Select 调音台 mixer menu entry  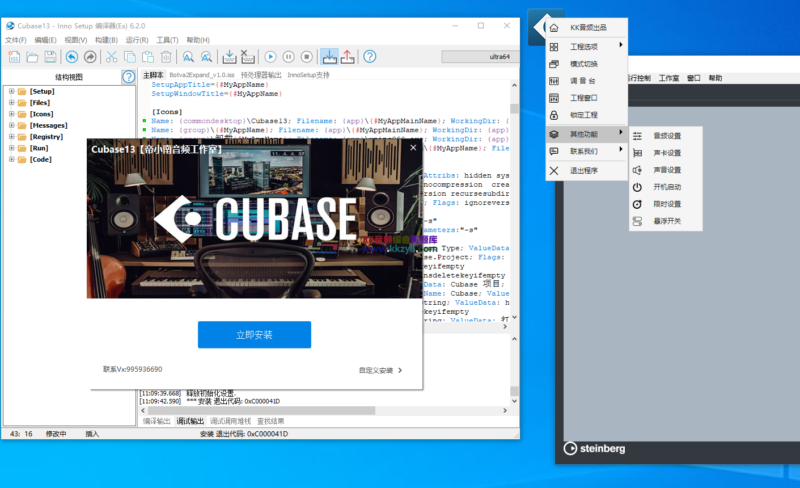click(587, 81)
